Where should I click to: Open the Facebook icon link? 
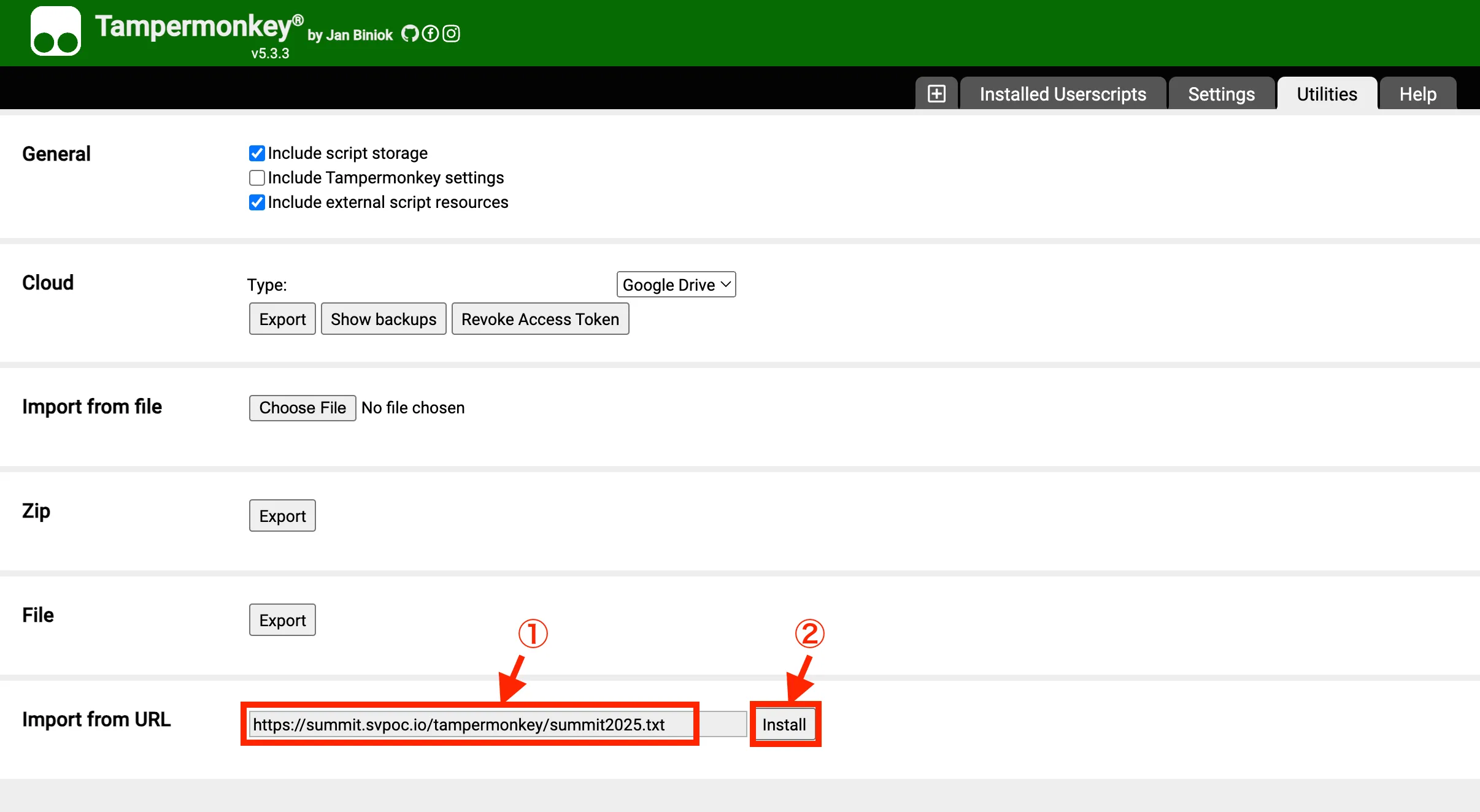coord(431,33)
